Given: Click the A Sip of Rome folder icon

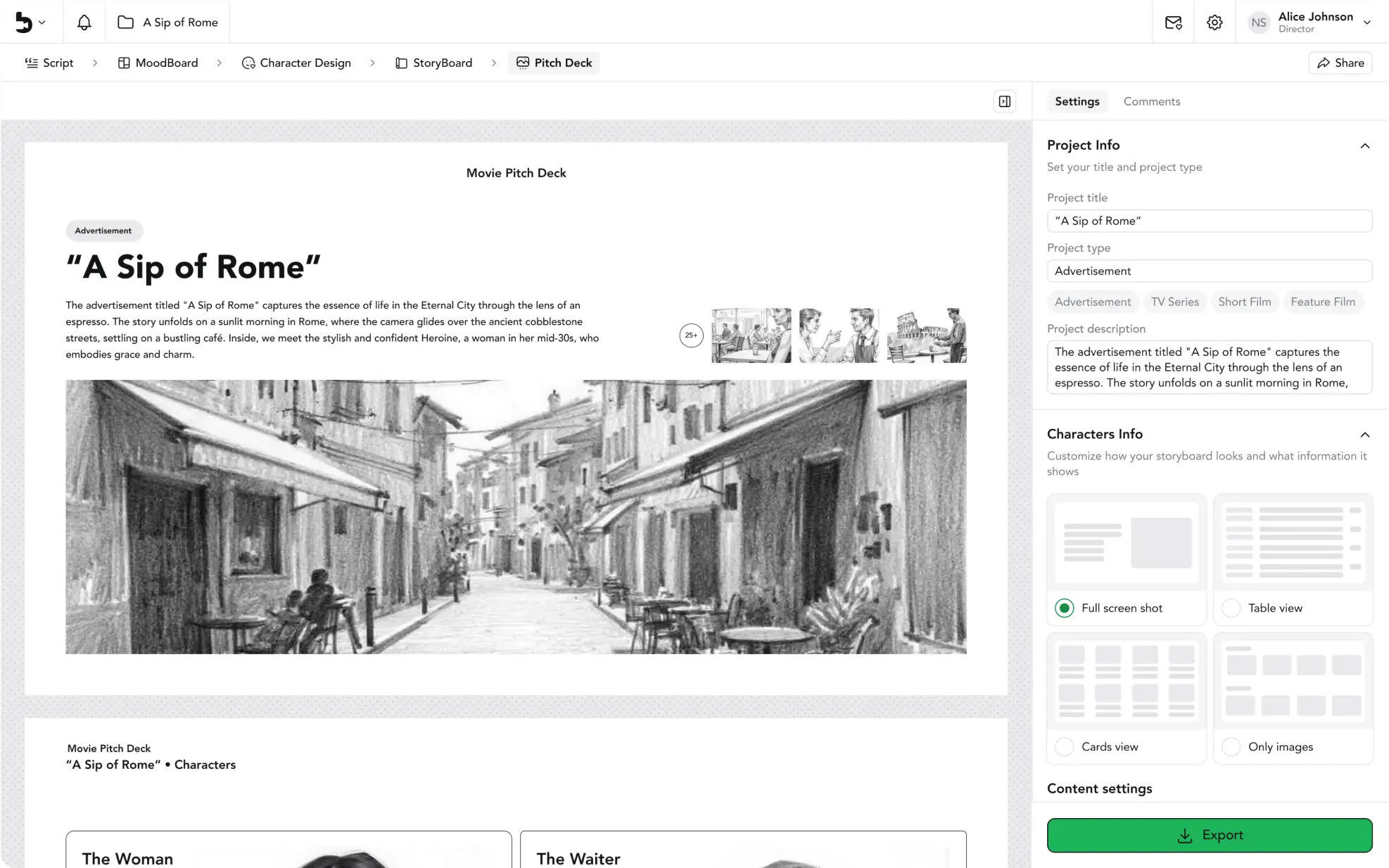Looking at the screenshot, I should click(126, 23).
